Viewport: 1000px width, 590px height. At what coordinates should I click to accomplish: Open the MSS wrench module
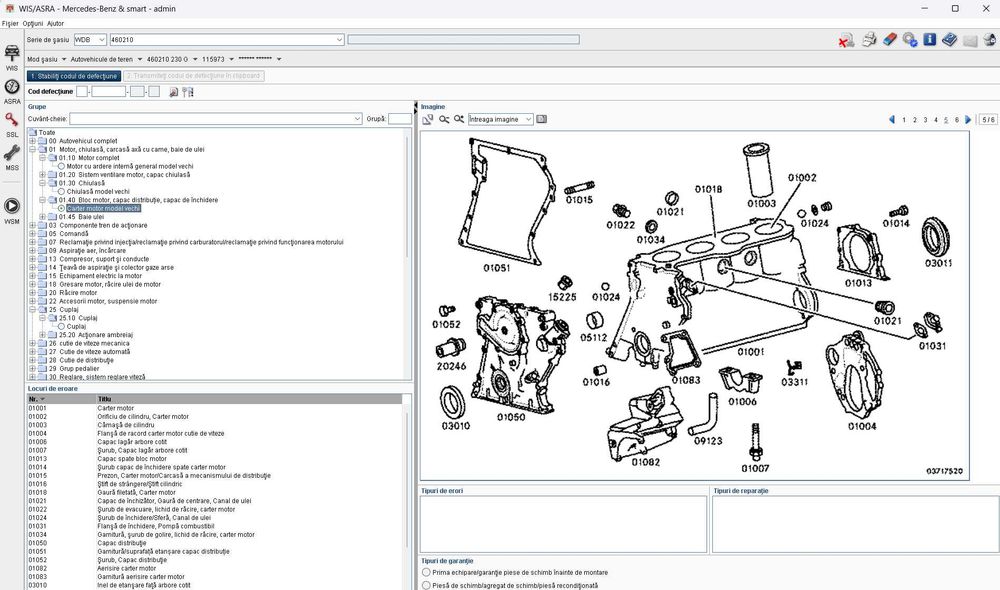point(12,158)
